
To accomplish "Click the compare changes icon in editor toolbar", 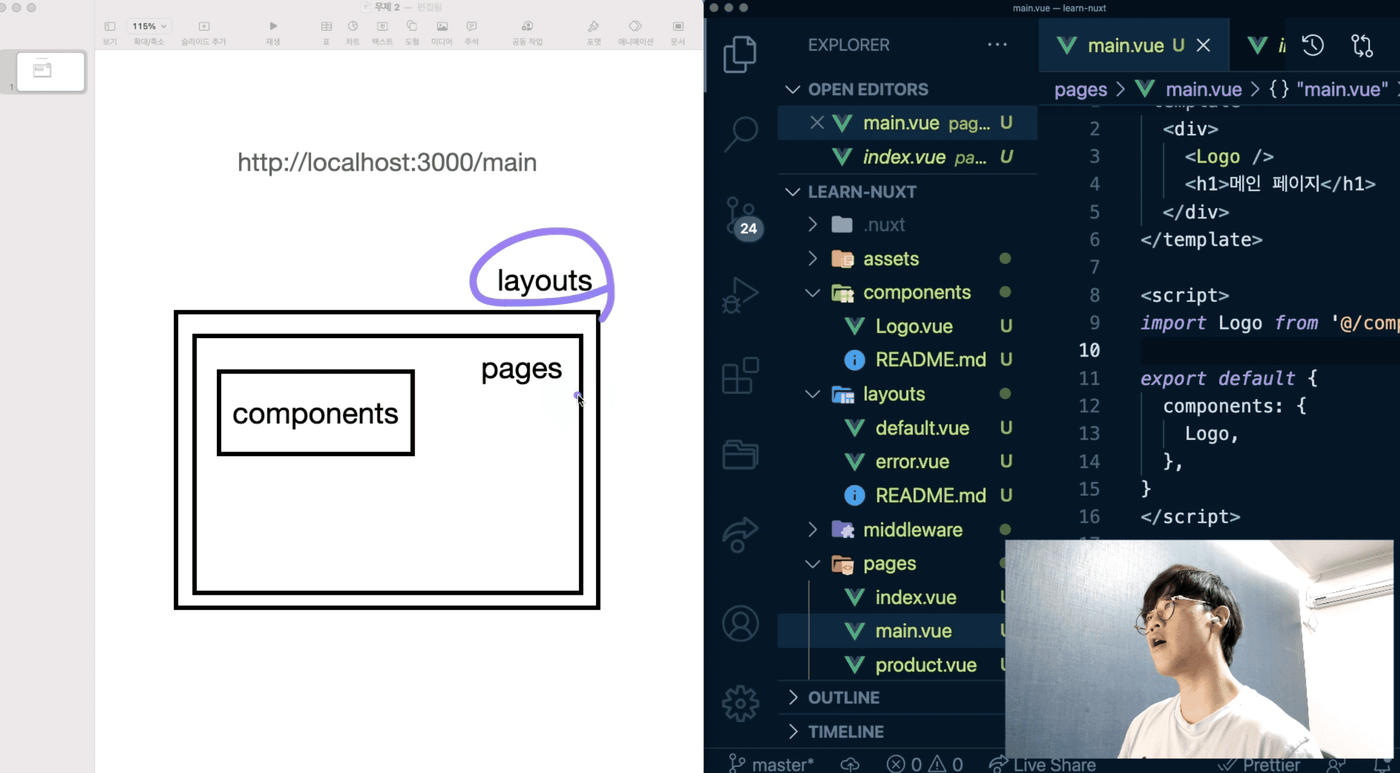I will (1362, 45).
